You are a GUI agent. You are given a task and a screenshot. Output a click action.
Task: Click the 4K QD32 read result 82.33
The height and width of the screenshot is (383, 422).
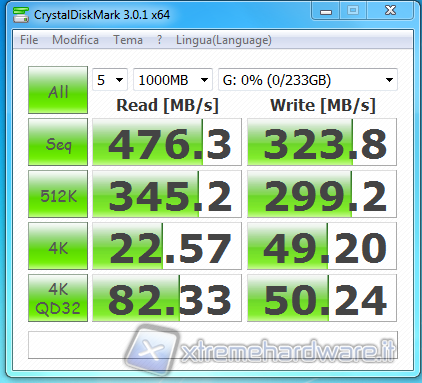(167, 298)
